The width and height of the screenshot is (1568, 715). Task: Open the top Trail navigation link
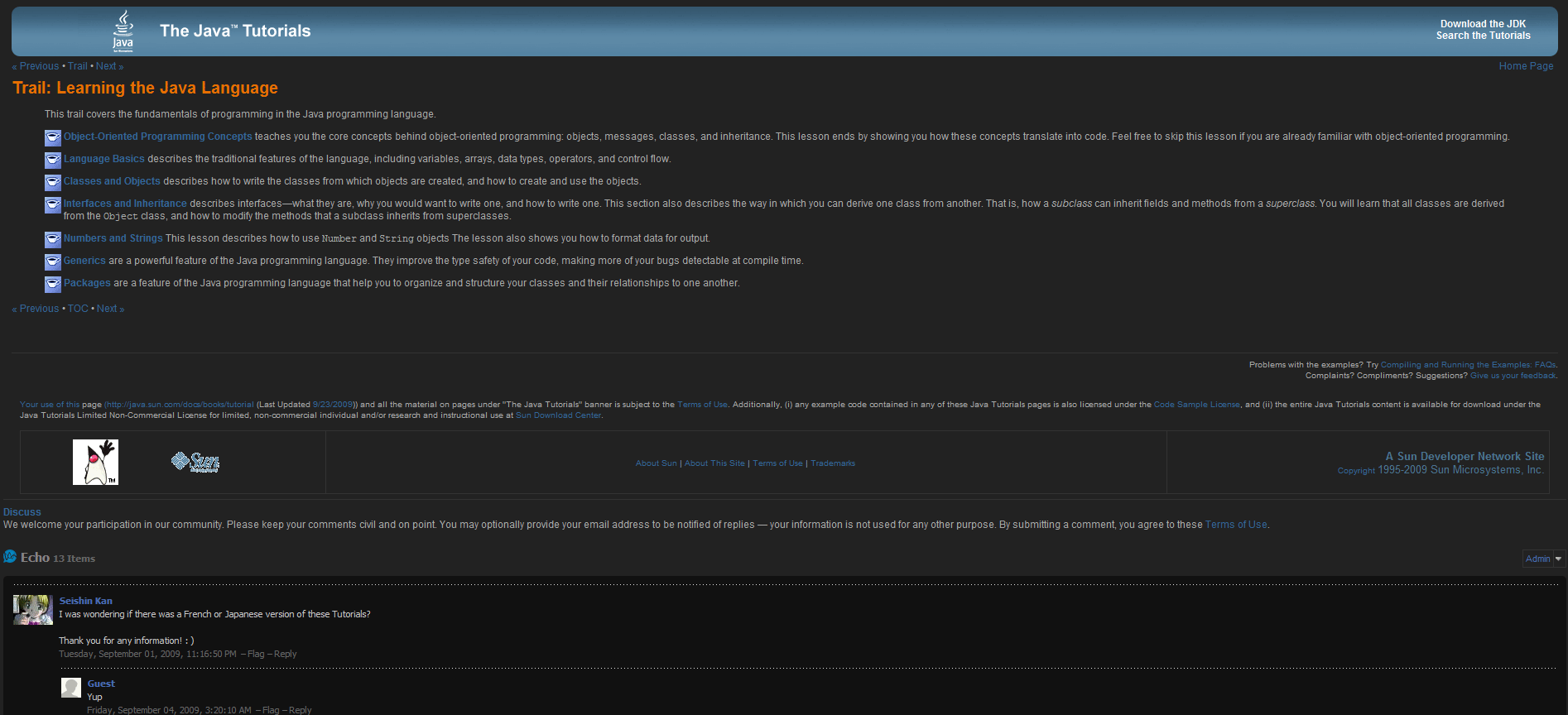tap(78, 66)
